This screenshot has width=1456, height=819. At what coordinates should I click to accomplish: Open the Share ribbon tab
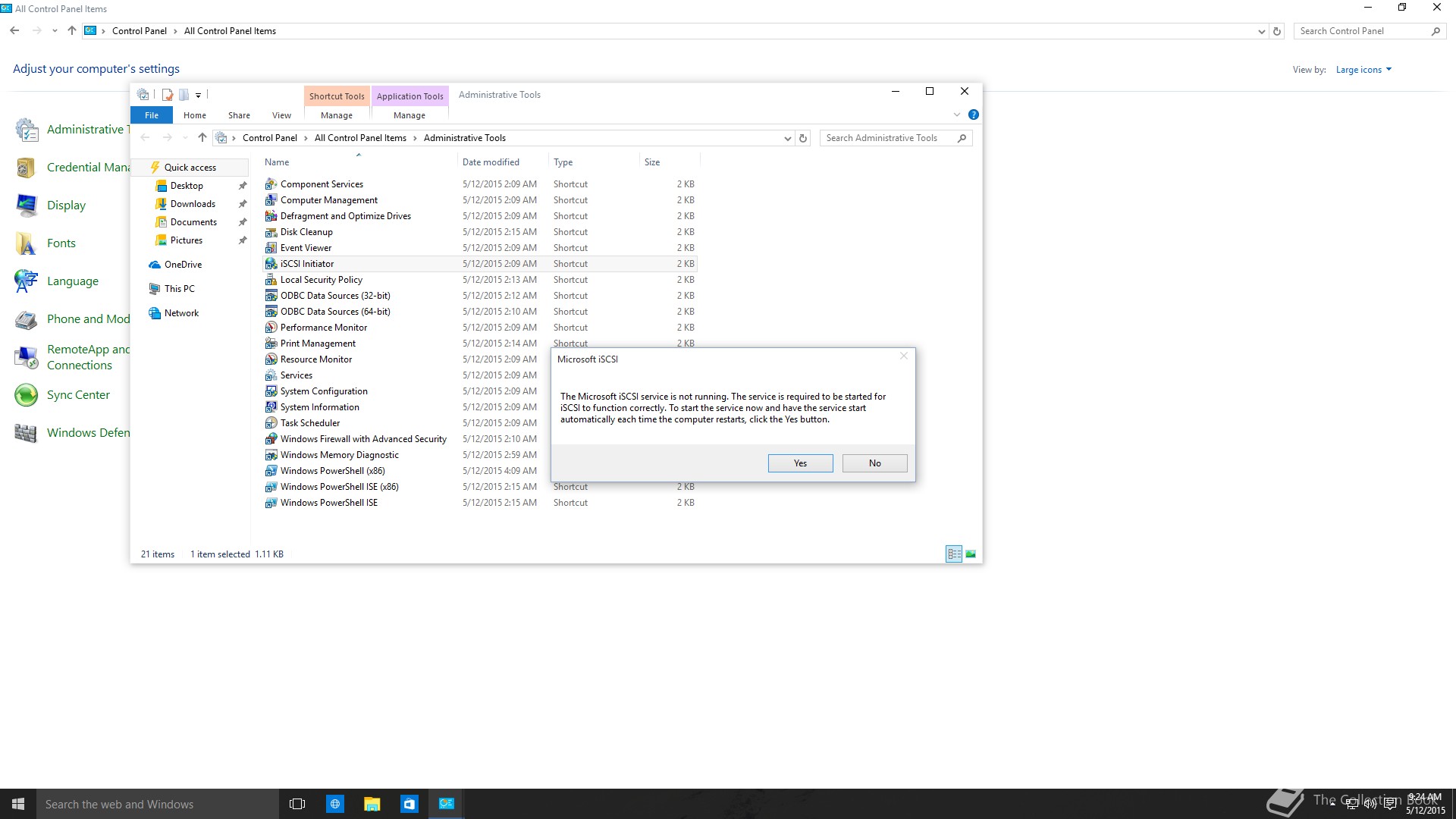tap(239, 115)
